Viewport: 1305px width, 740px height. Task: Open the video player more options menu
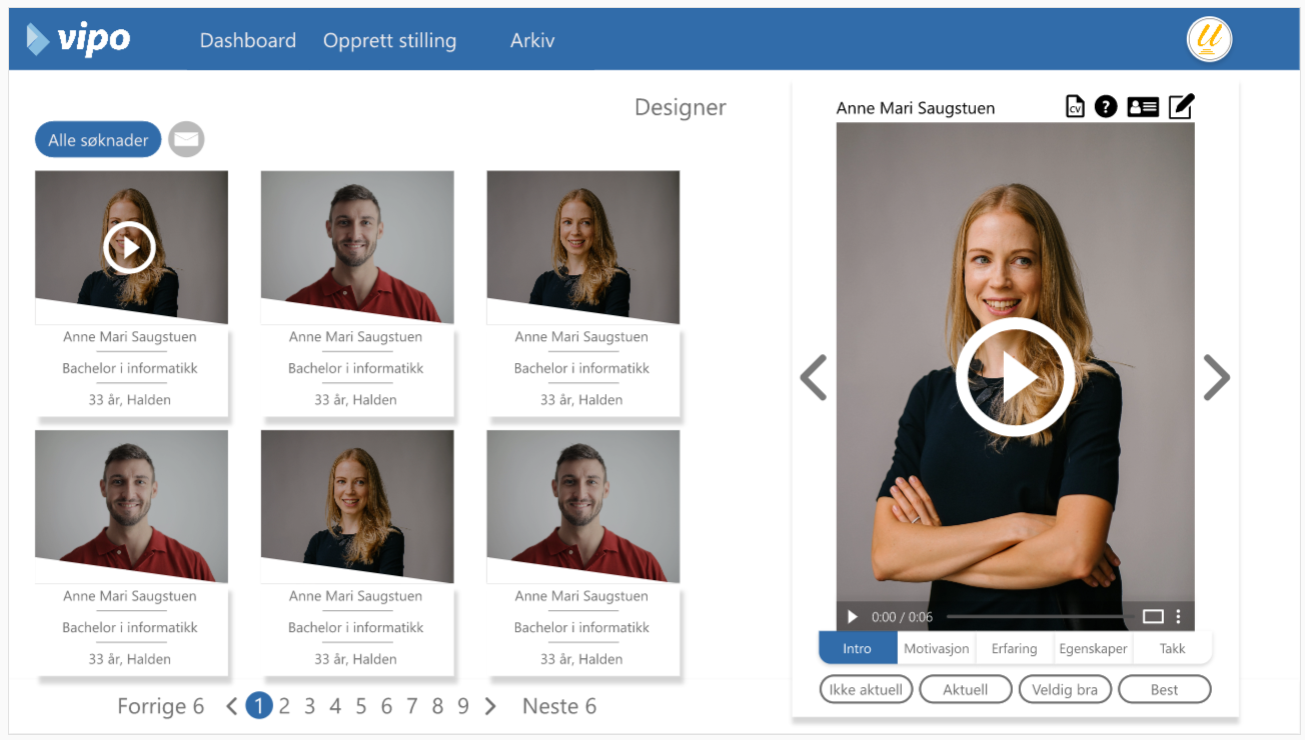point(1178,617)
